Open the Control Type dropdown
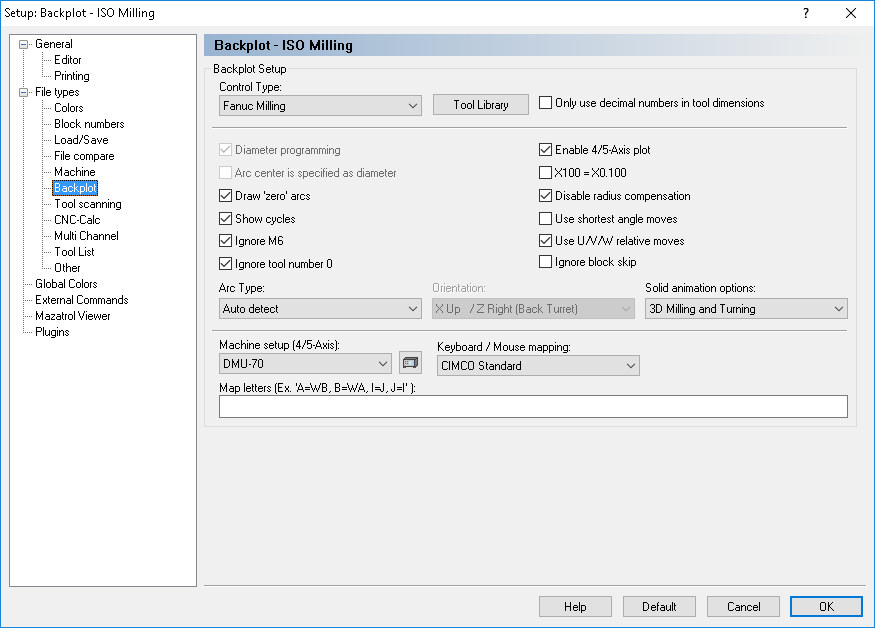875x628 pixels. point(320,106)
